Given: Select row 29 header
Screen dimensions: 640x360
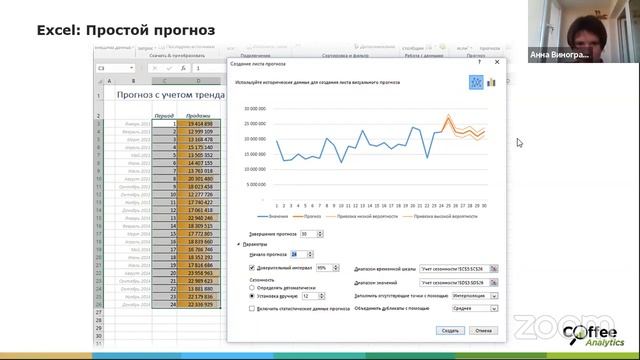Looking at the screenshot, I should (98, 328).
